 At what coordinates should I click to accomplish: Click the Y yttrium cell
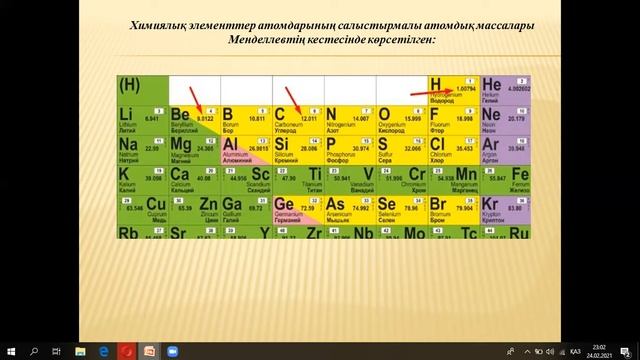click(x=247, y=232)
